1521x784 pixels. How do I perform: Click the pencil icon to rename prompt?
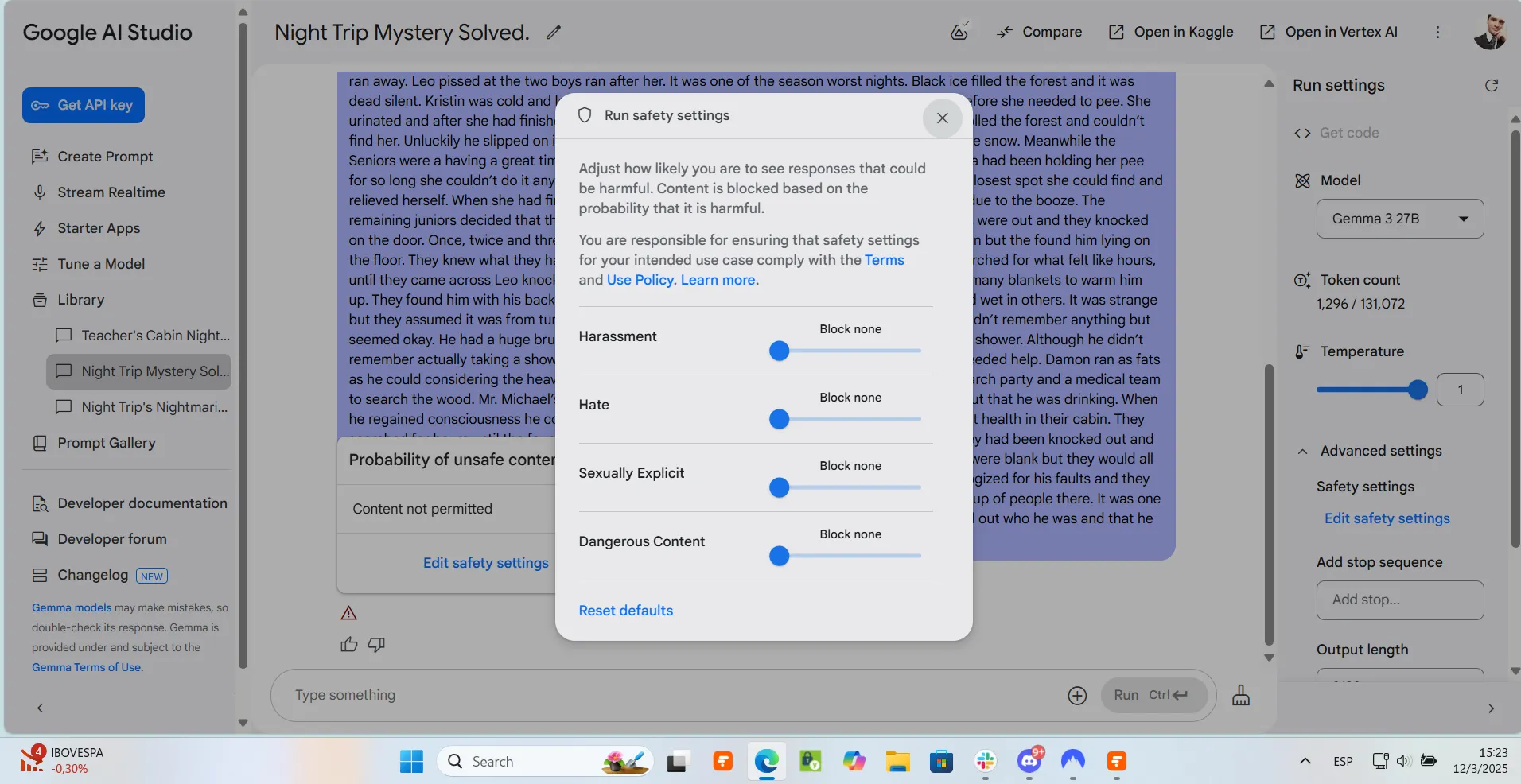pos(554,33)
